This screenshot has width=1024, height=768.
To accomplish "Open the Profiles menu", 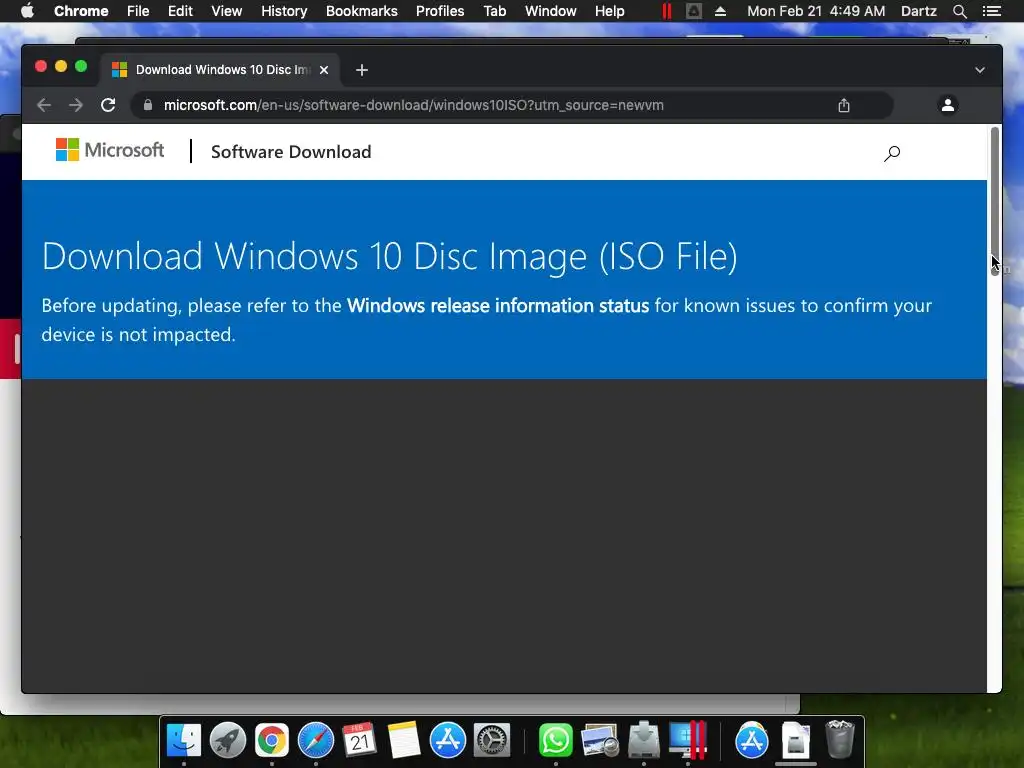I will [440, 11].
